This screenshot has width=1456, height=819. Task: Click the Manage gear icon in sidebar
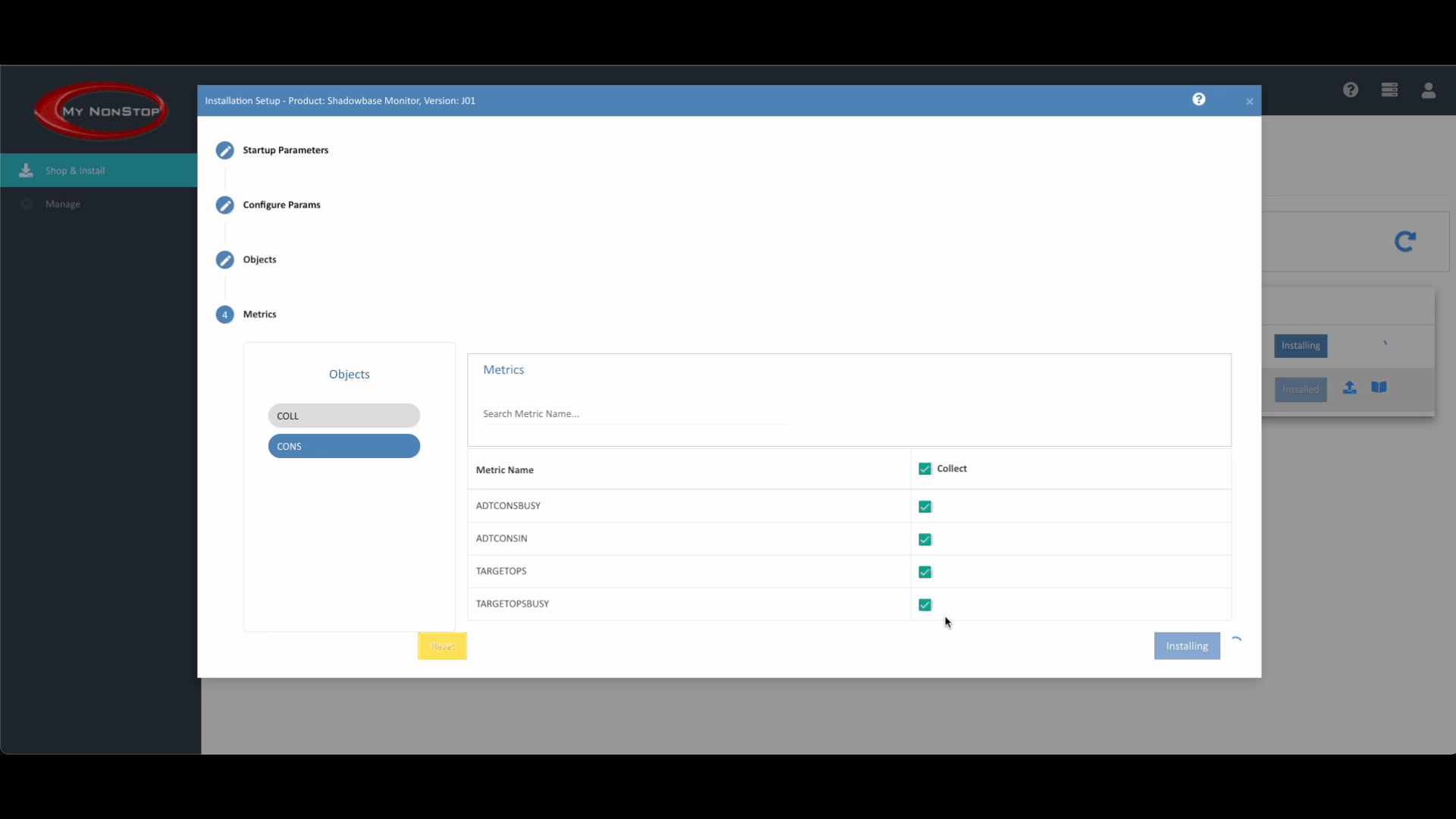(26, 204)
